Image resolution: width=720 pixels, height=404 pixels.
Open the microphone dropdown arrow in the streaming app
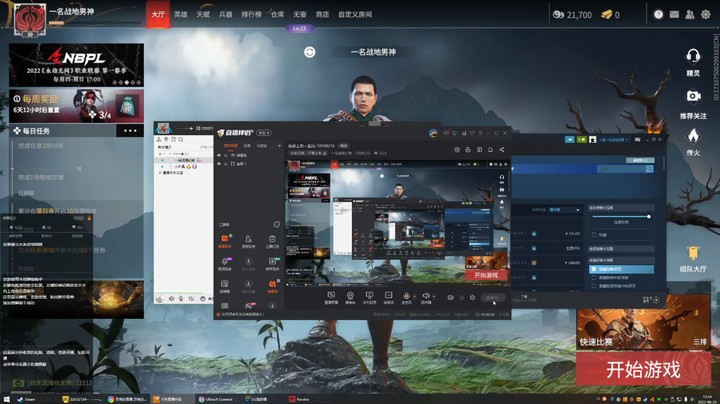(x=414, y=297)
